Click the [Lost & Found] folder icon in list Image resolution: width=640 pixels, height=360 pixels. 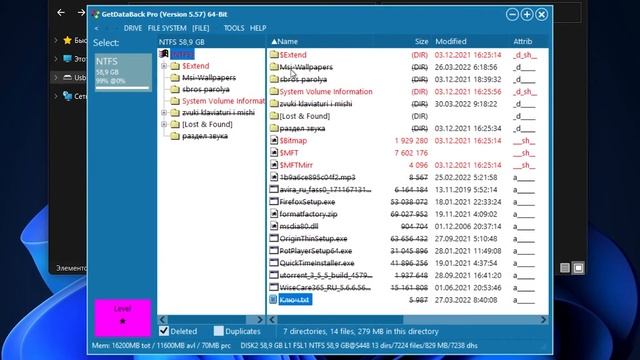pyautogui.click(x=274, y=116)
